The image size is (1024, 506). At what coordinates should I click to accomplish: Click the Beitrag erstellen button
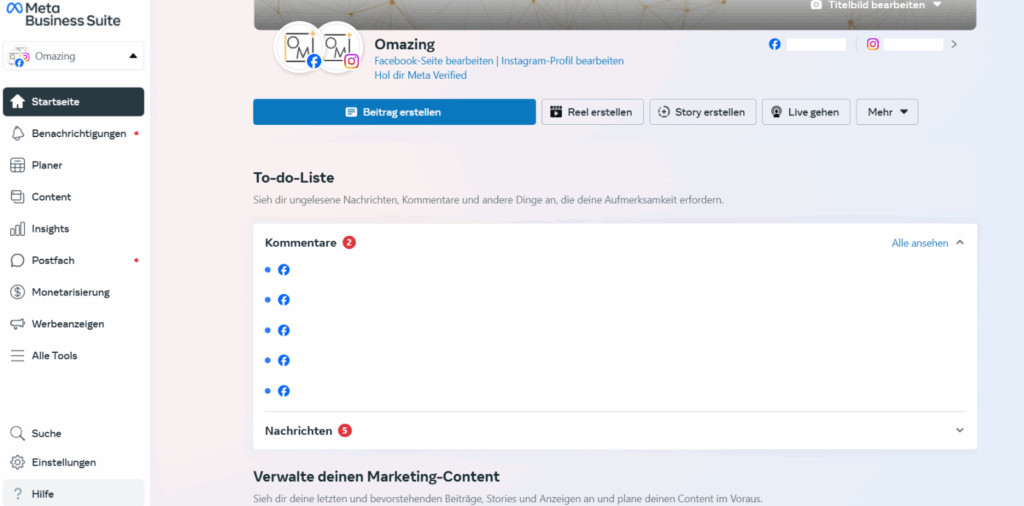pos(394,112)
